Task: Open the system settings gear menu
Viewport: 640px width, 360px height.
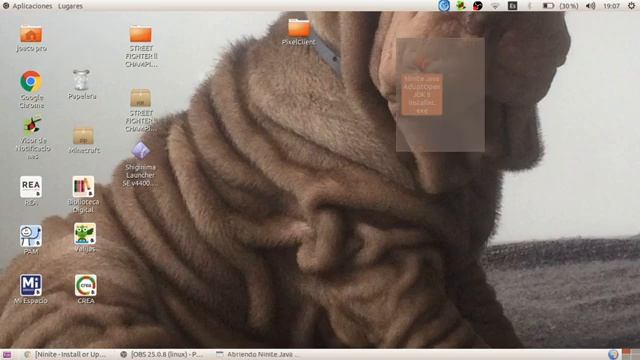Action: pos(631,6)
